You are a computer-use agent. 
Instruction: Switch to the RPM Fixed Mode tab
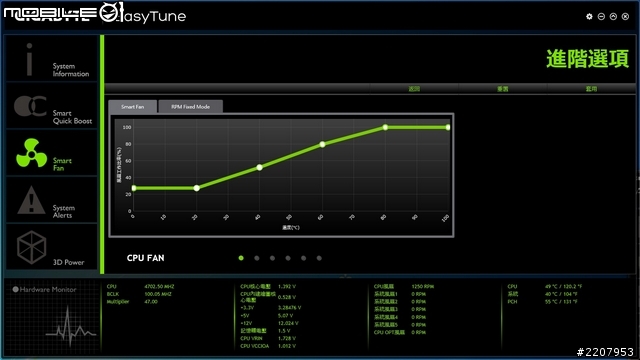pos(191,107)
